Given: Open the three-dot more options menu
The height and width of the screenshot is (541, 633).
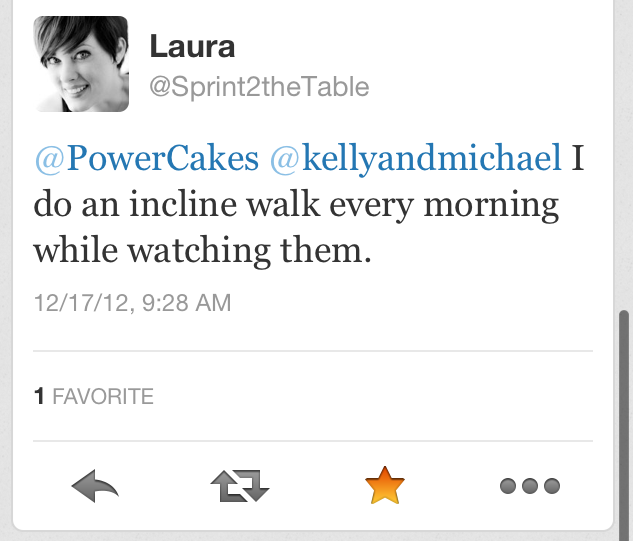Looking at the screenshot, I should 529,487.
